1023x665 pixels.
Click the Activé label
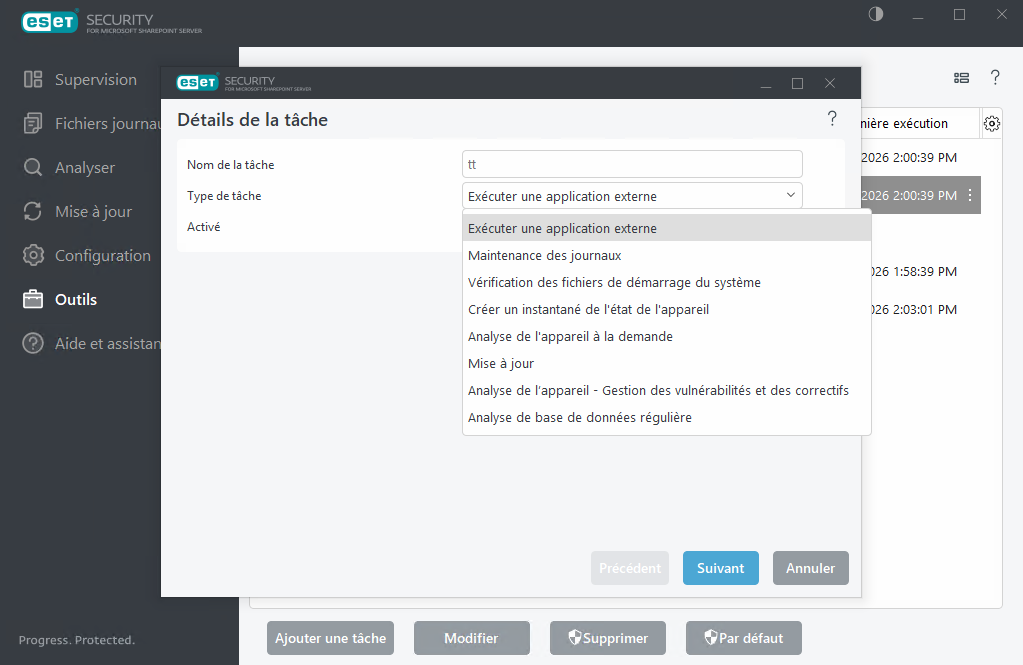tap(204, 227)
